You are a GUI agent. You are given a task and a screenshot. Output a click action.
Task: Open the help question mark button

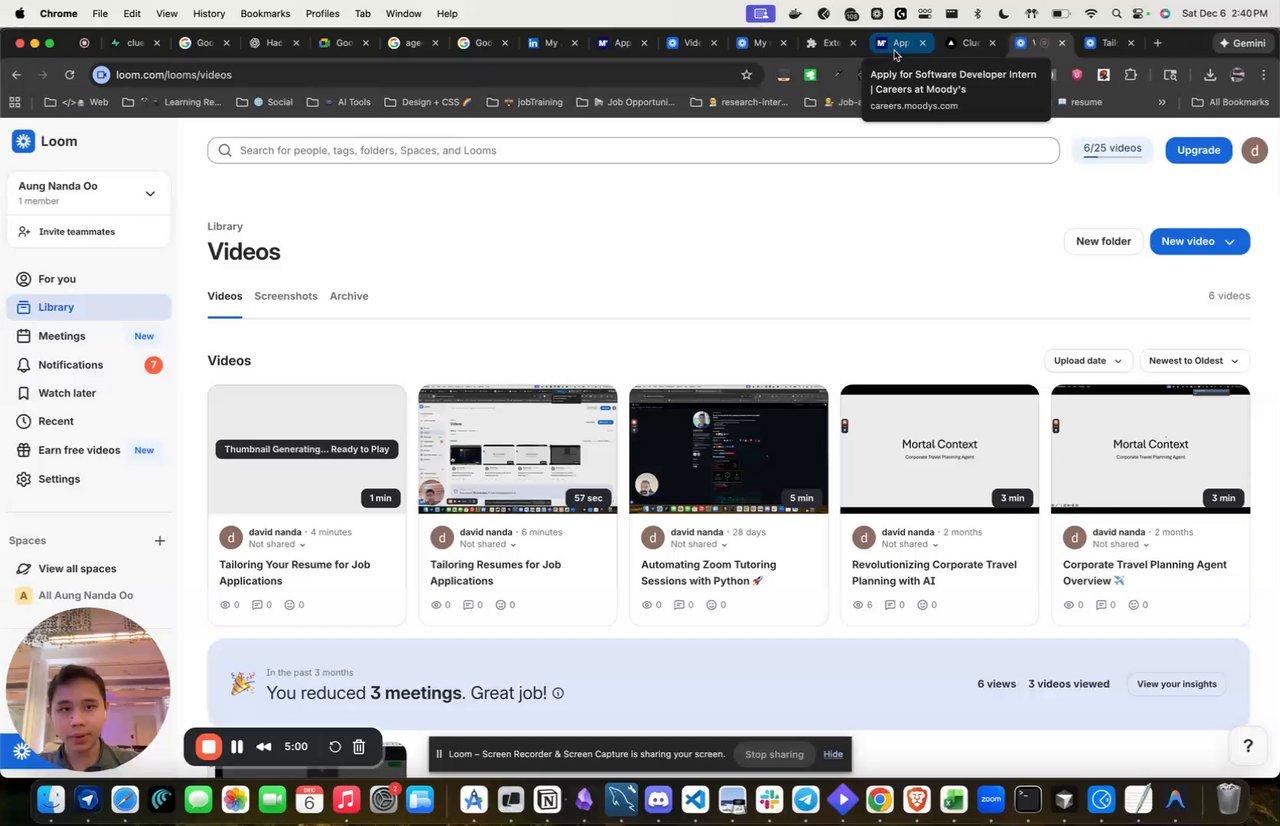point(1247,746)
